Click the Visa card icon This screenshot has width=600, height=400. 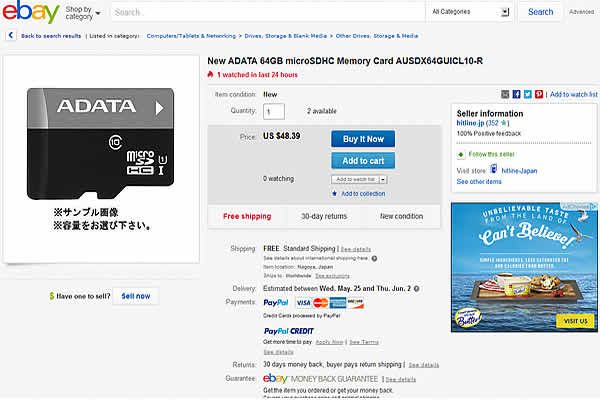coord(303,303)
